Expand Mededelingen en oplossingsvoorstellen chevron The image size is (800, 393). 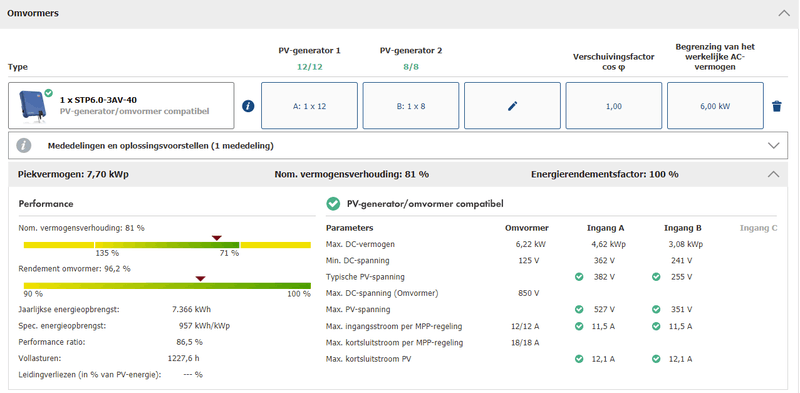773,145
